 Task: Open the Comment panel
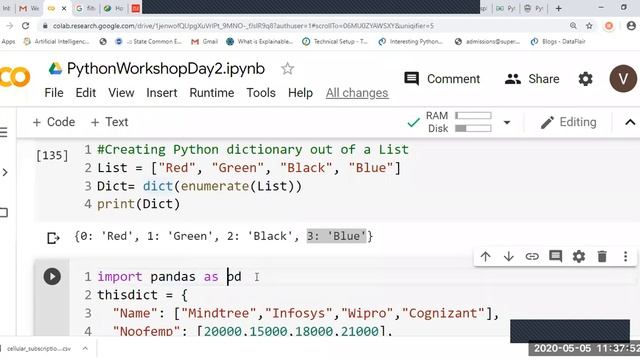[442, 78]
